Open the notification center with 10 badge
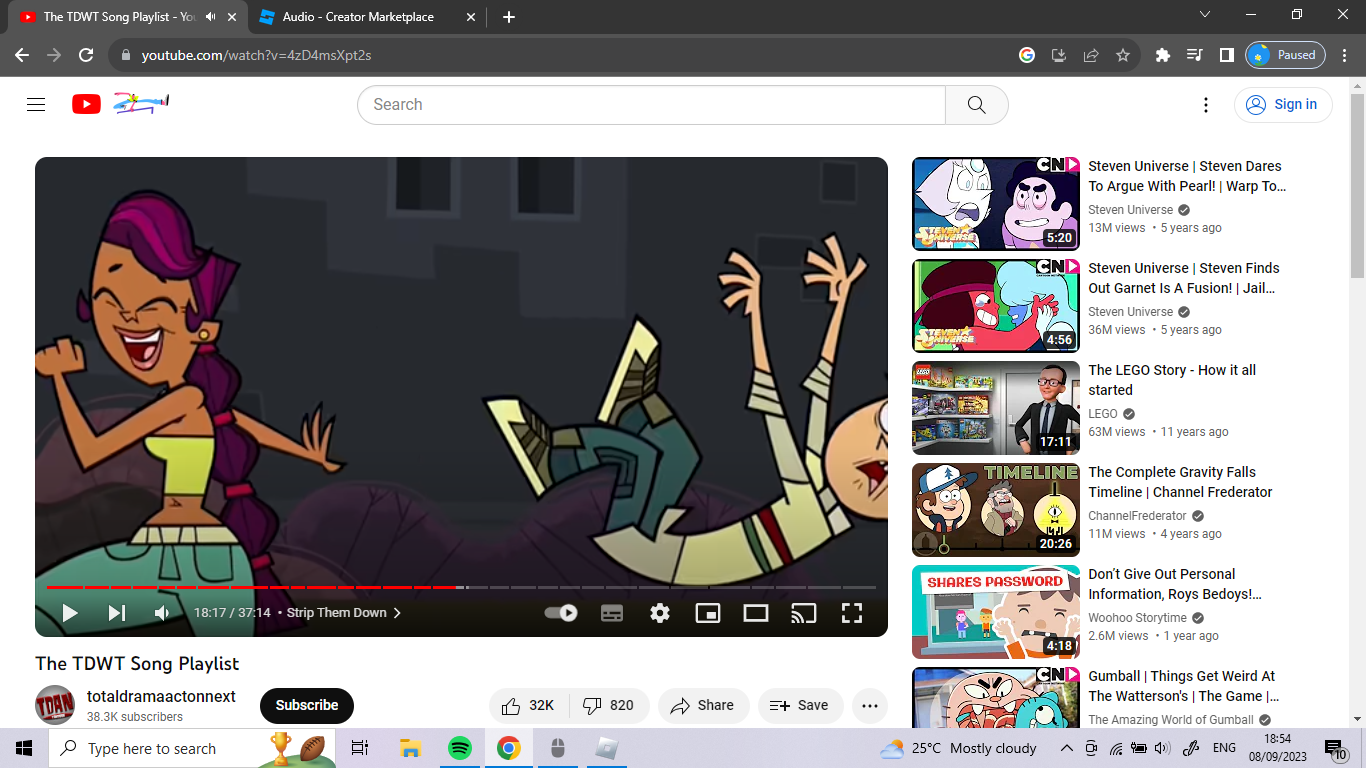Screen dimensions: 1366x768 1336,749
